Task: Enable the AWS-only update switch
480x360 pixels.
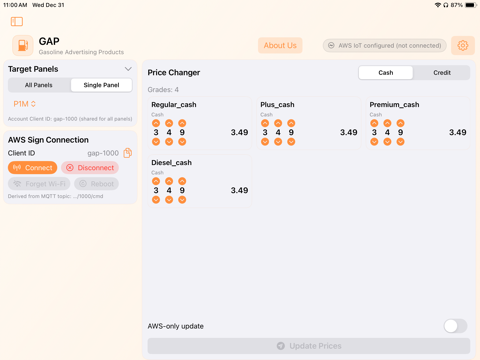Action: click(455, 326)
